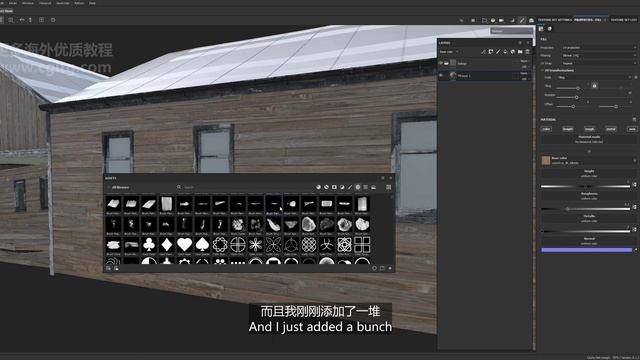Open the Projection dropdown in Fill properties
This screenshot has height=360, width=640.
599,48
